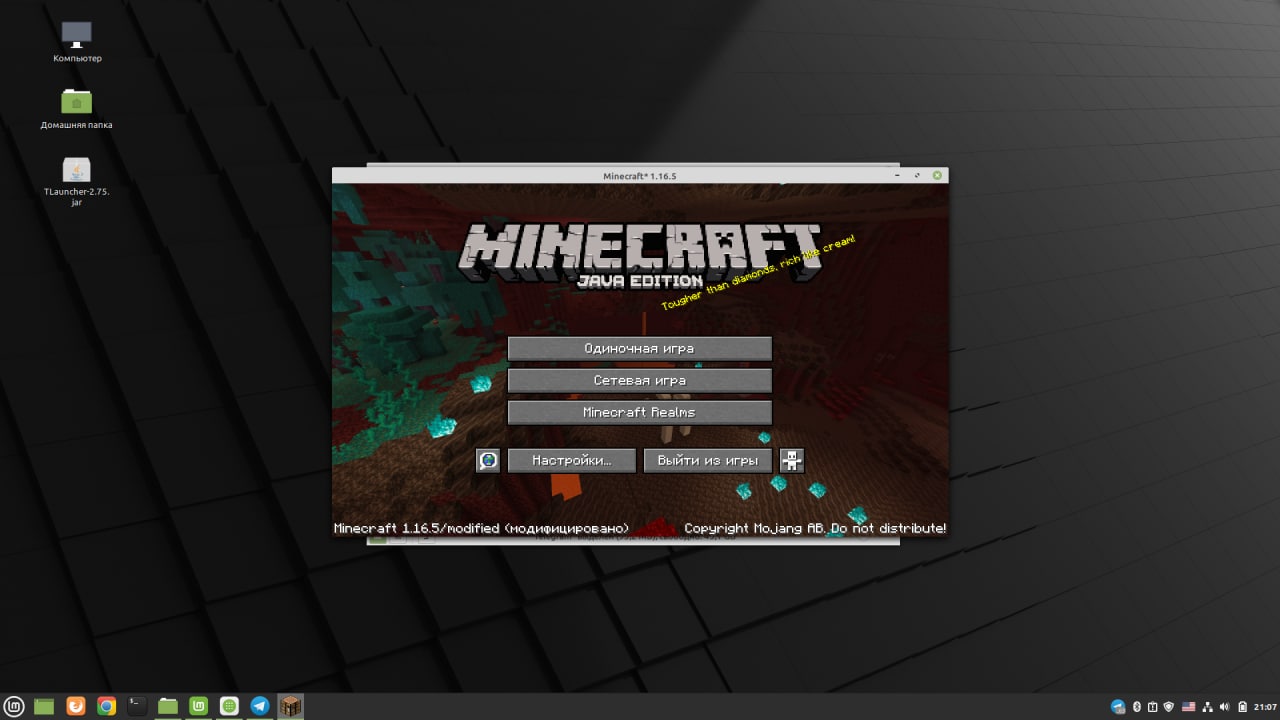Screen dimensions: 1280x720
Task: Click Выйти из игры to quit
Action: tap(708, 460)
